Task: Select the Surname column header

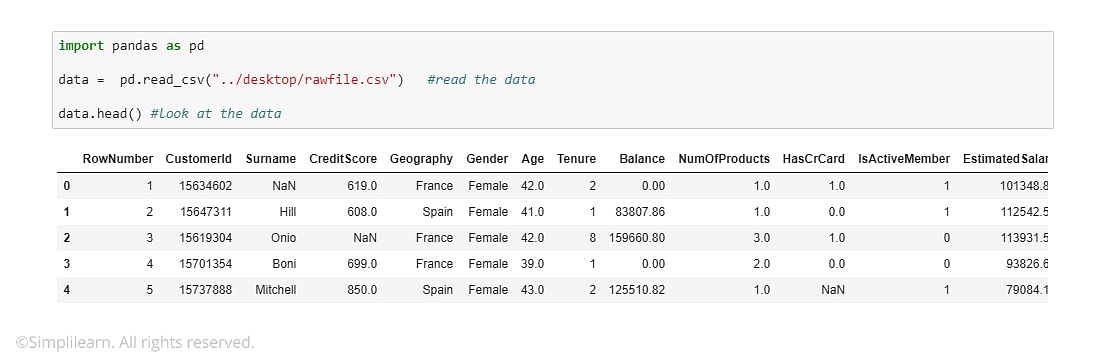Action: click(x=271, y=159)
